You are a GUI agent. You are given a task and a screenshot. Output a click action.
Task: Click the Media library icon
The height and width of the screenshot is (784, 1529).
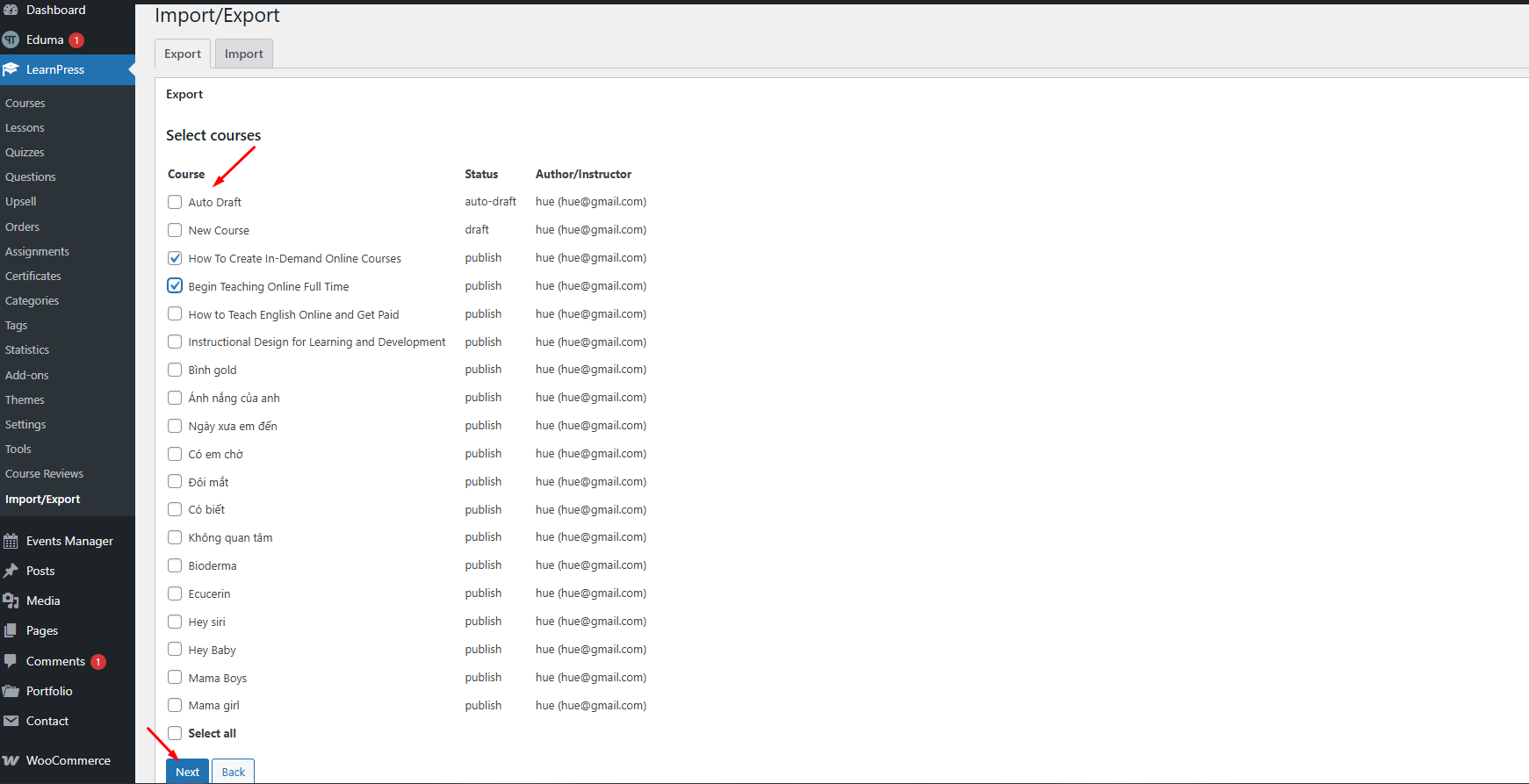[x=11, y=601]
